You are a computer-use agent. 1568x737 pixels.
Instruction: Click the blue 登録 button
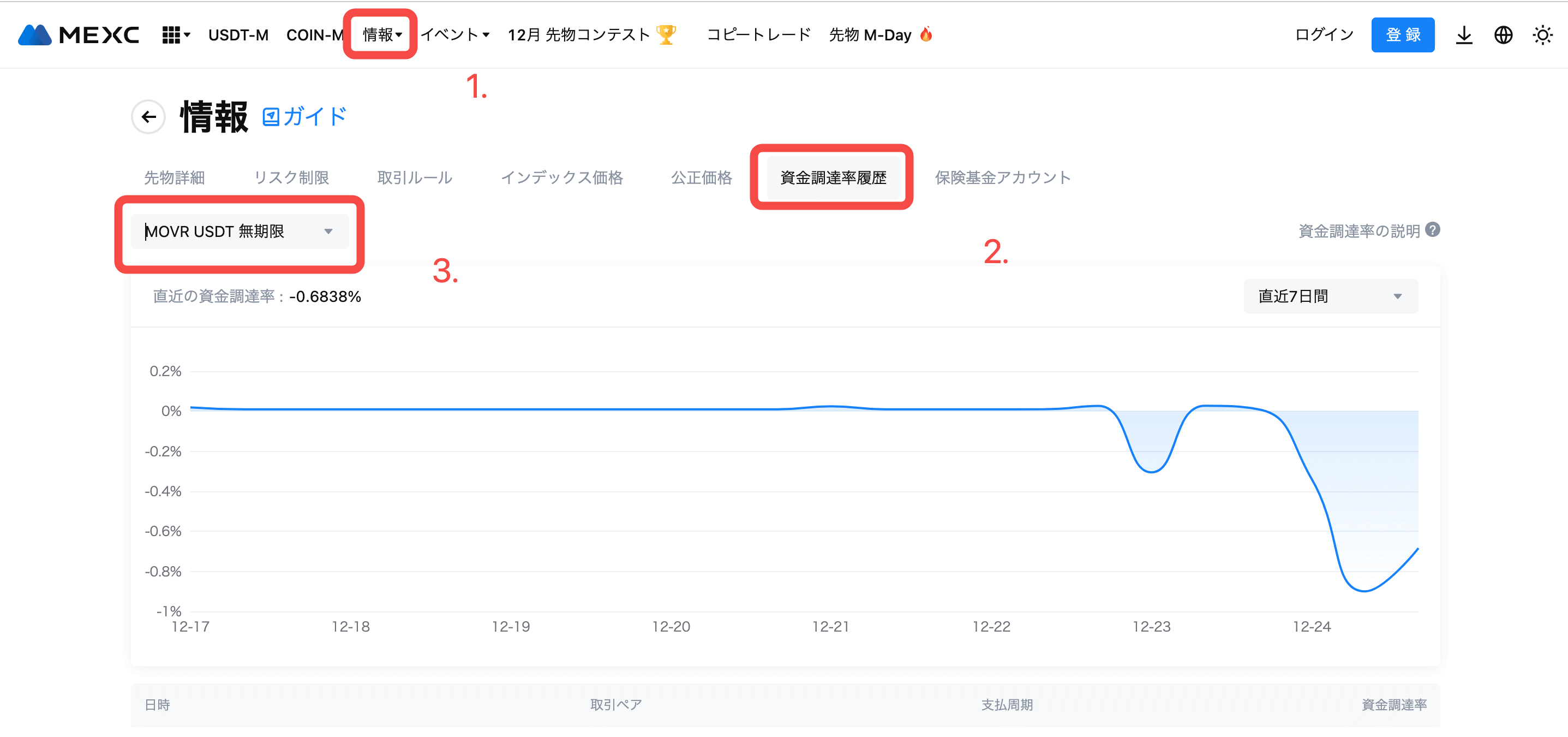coord(1403,35)
